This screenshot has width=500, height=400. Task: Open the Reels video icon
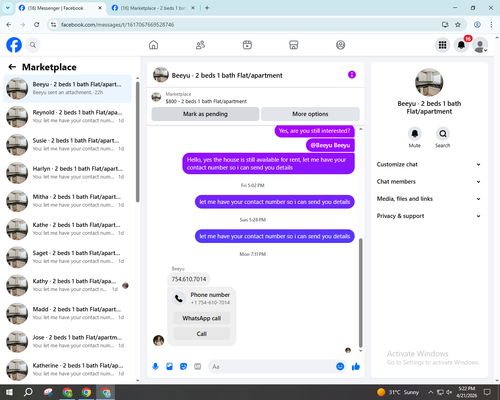247,45
